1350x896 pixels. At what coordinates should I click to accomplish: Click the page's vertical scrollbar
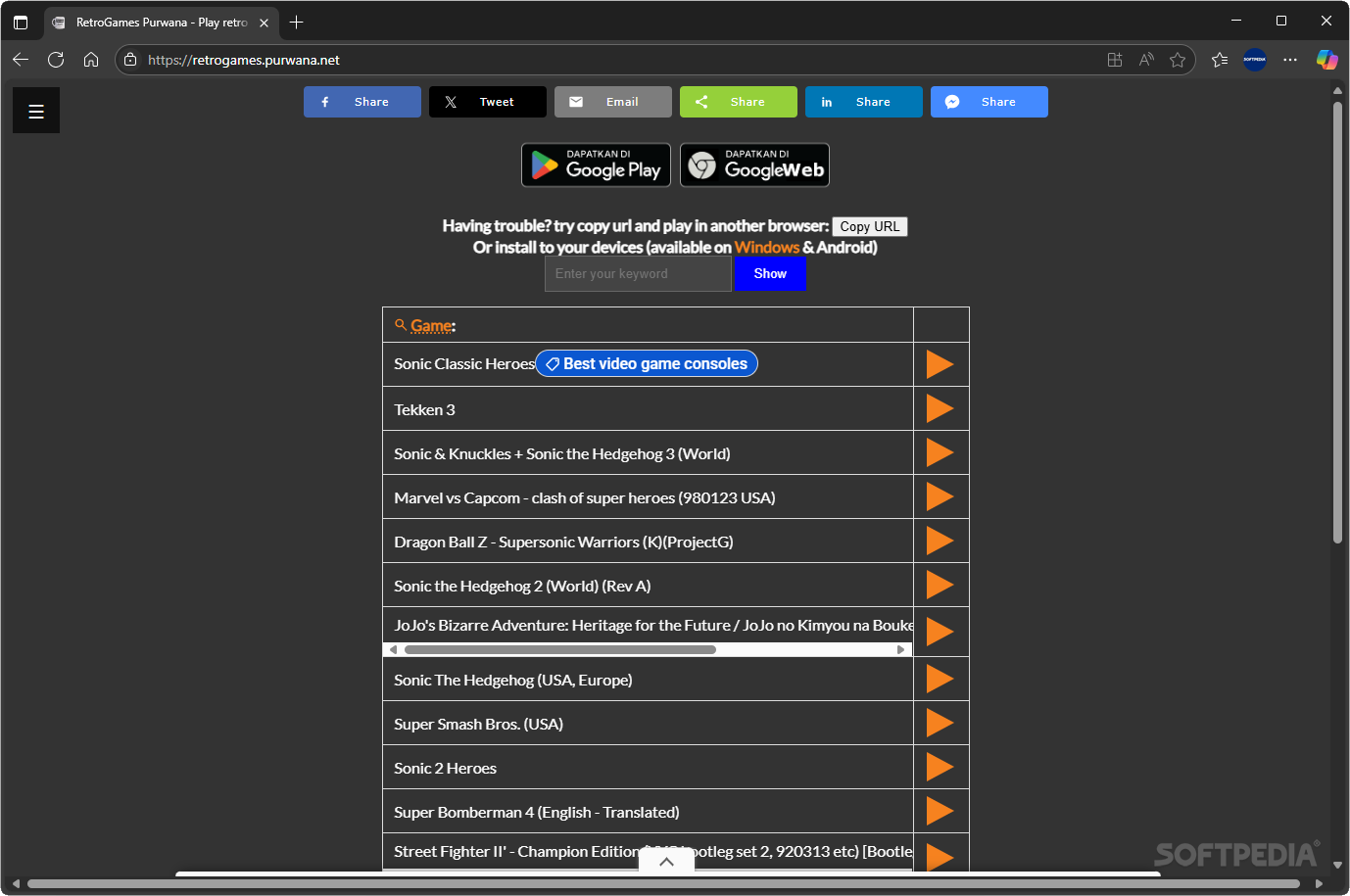point(1337,323)
